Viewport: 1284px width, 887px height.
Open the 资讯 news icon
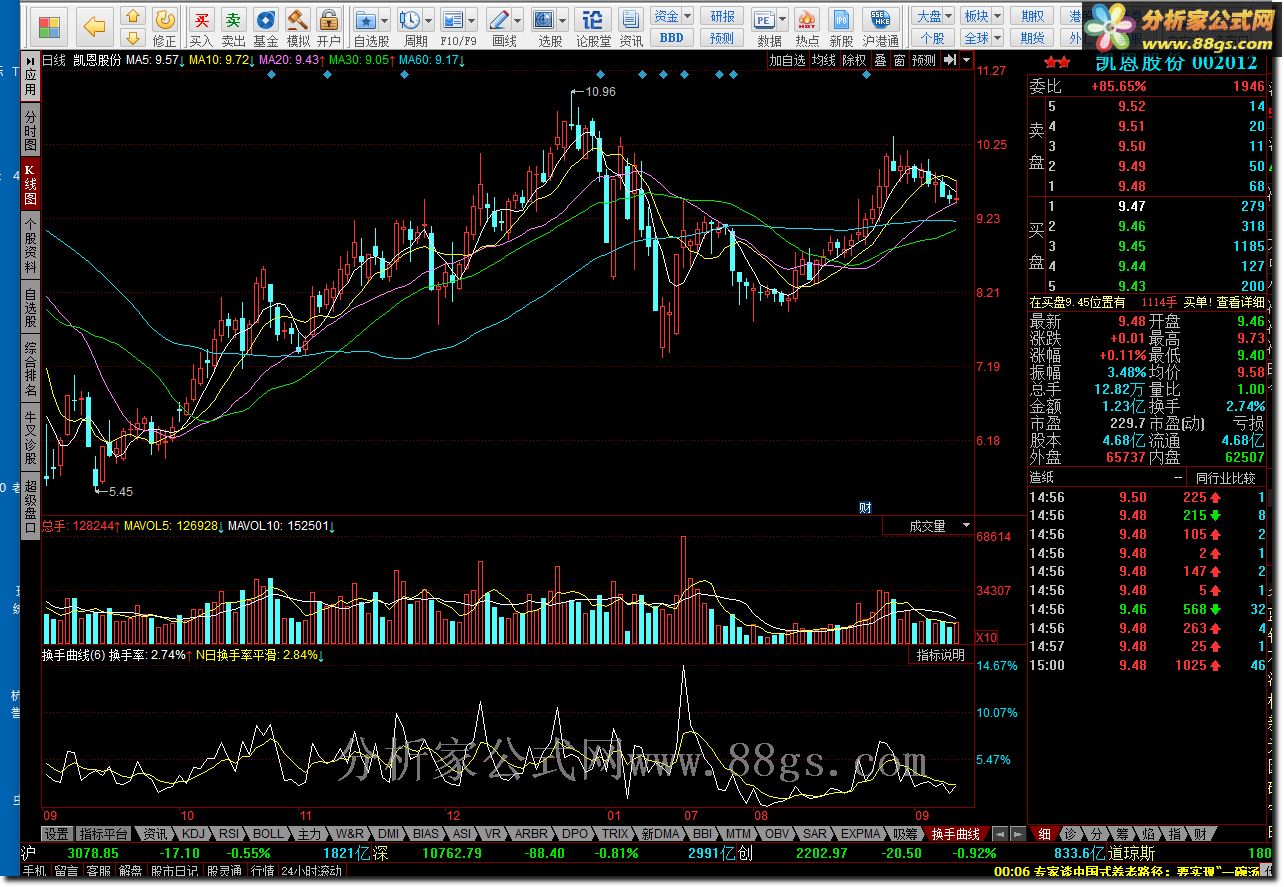click(x=629, y=27)
